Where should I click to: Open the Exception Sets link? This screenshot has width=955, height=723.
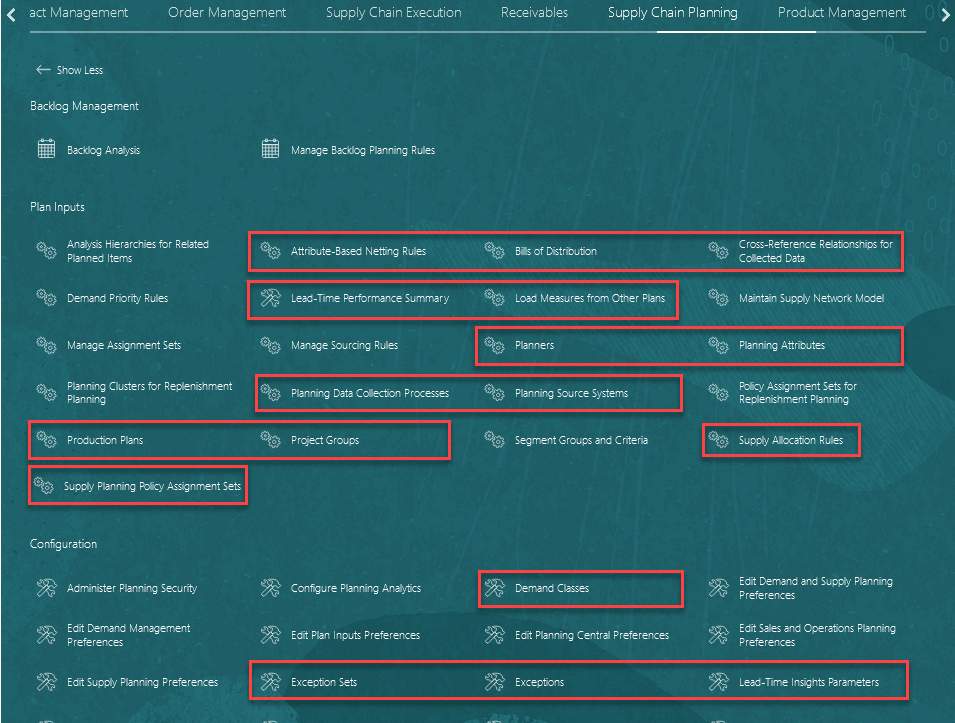tap(324, 682)
